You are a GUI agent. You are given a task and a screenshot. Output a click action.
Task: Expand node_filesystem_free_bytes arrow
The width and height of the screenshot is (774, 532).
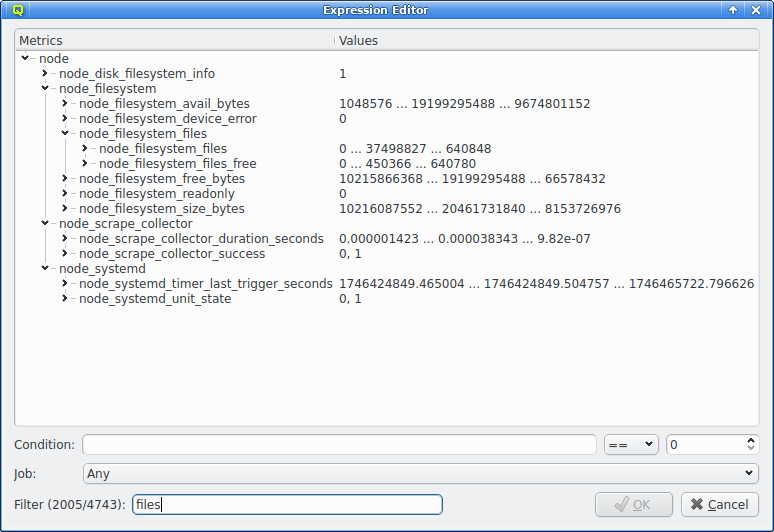coord(65,178)
